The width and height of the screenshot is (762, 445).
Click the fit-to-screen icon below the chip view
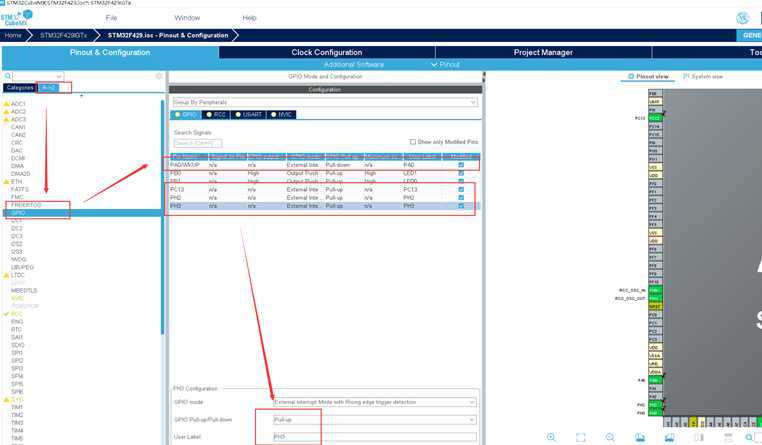[x=581, y=437]
